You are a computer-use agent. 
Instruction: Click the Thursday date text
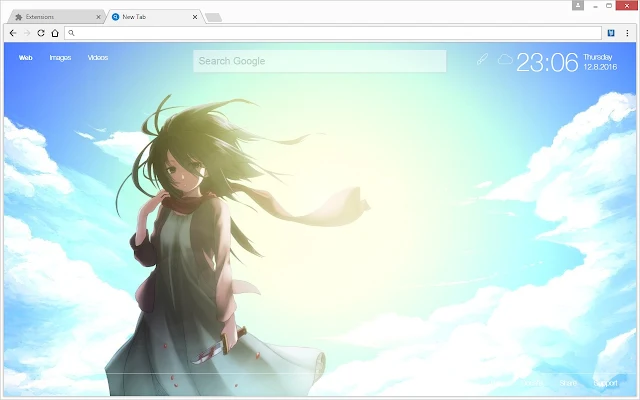click(x=598, y=57)
